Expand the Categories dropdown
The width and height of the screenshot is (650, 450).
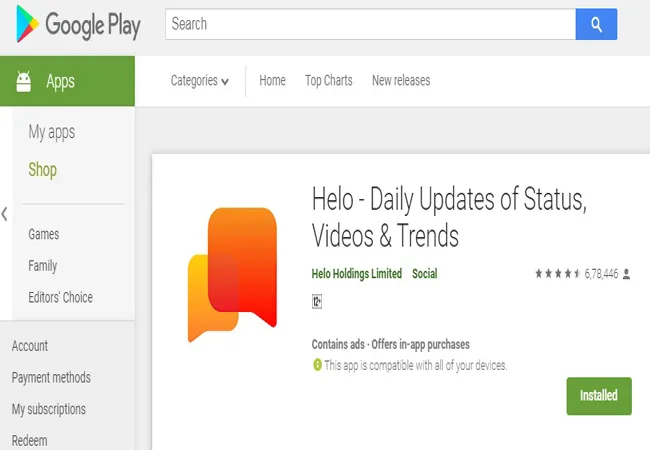[x=199, y=80]
